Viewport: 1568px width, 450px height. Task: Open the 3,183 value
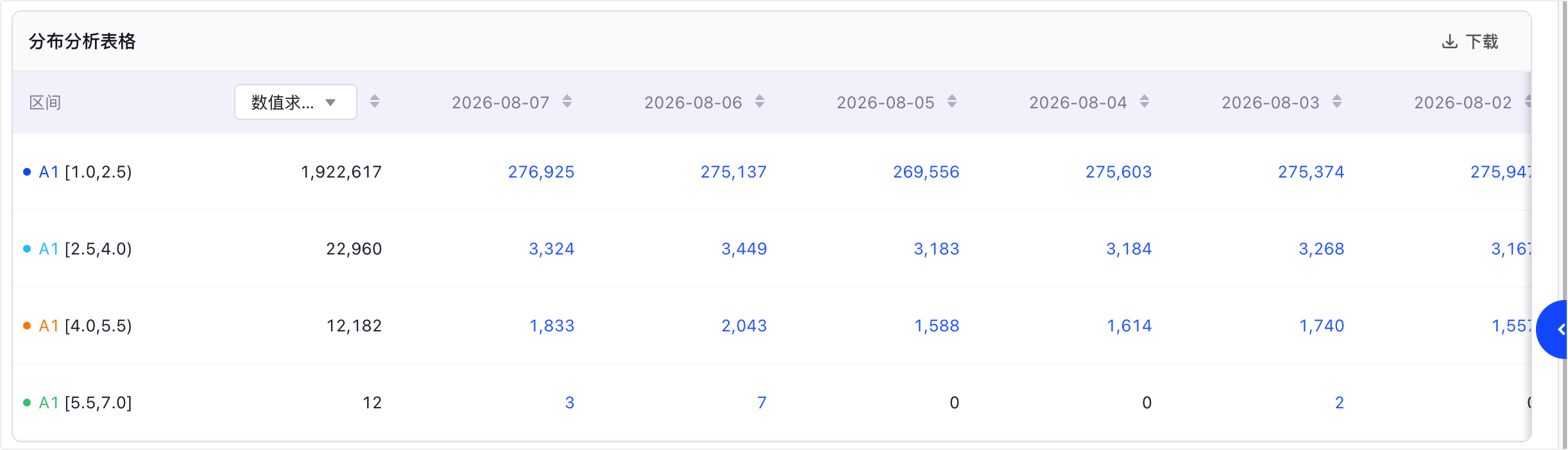pyautogui.click(x=936, y=249)
